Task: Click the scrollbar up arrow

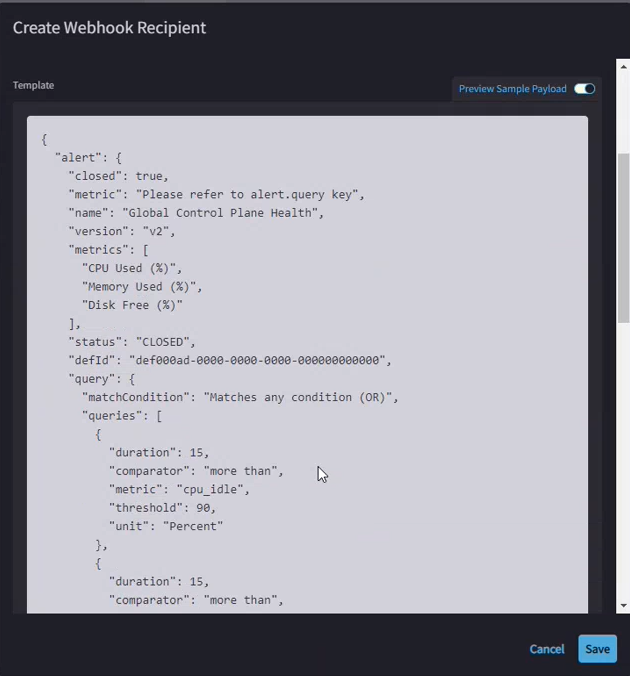Action: [x=624, y=67]
